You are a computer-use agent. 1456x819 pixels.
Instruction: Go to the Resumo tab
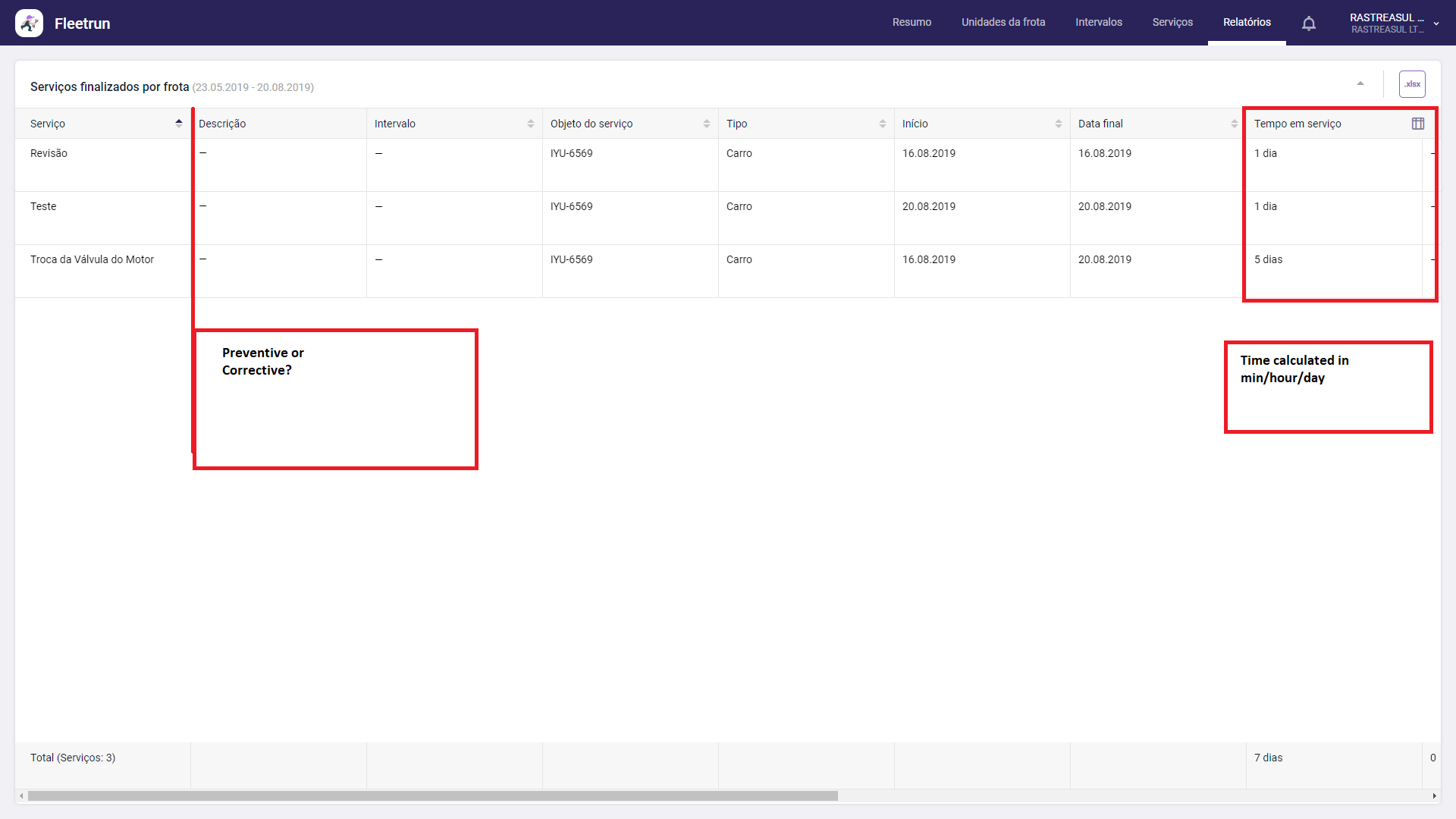[x=912, y=23]
